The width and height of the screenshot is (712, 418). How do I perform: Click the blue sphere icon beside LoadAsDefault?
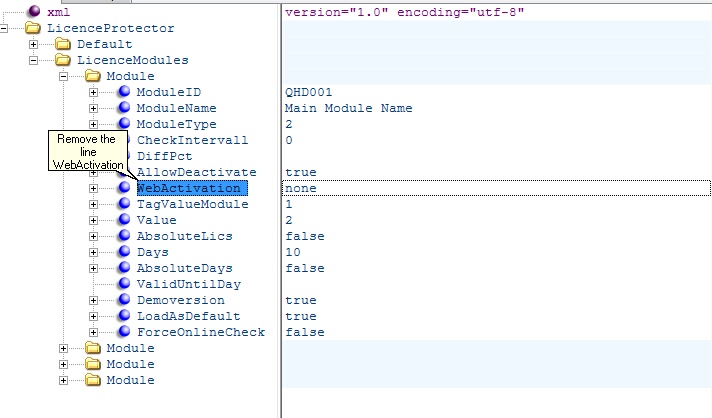point(124,315)
